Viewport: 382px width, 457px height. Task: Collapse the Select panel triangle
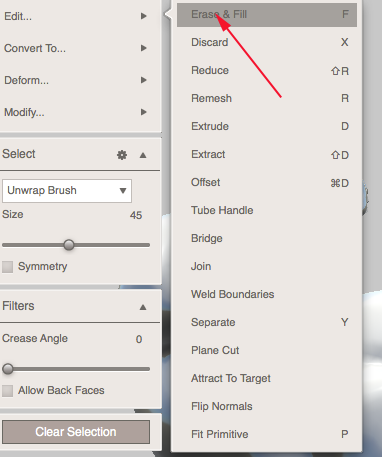[x=143, y=155]
